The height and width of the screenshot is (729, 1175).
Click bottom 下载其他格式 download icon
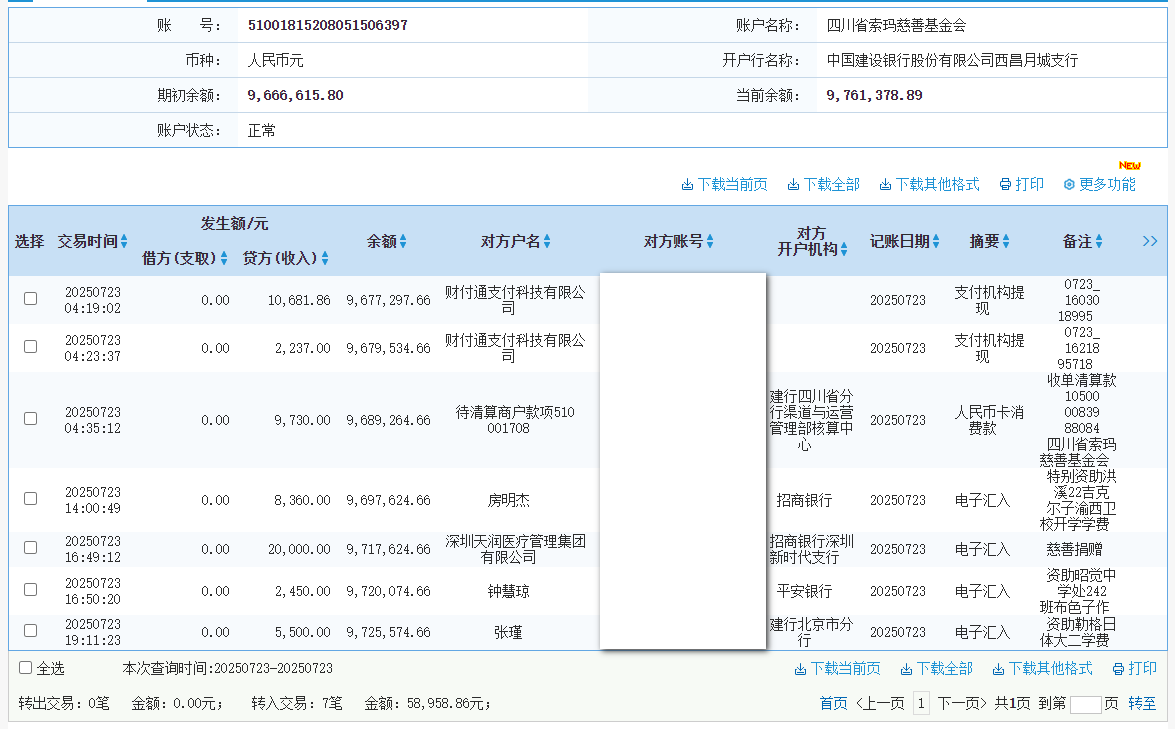[998, 669]
